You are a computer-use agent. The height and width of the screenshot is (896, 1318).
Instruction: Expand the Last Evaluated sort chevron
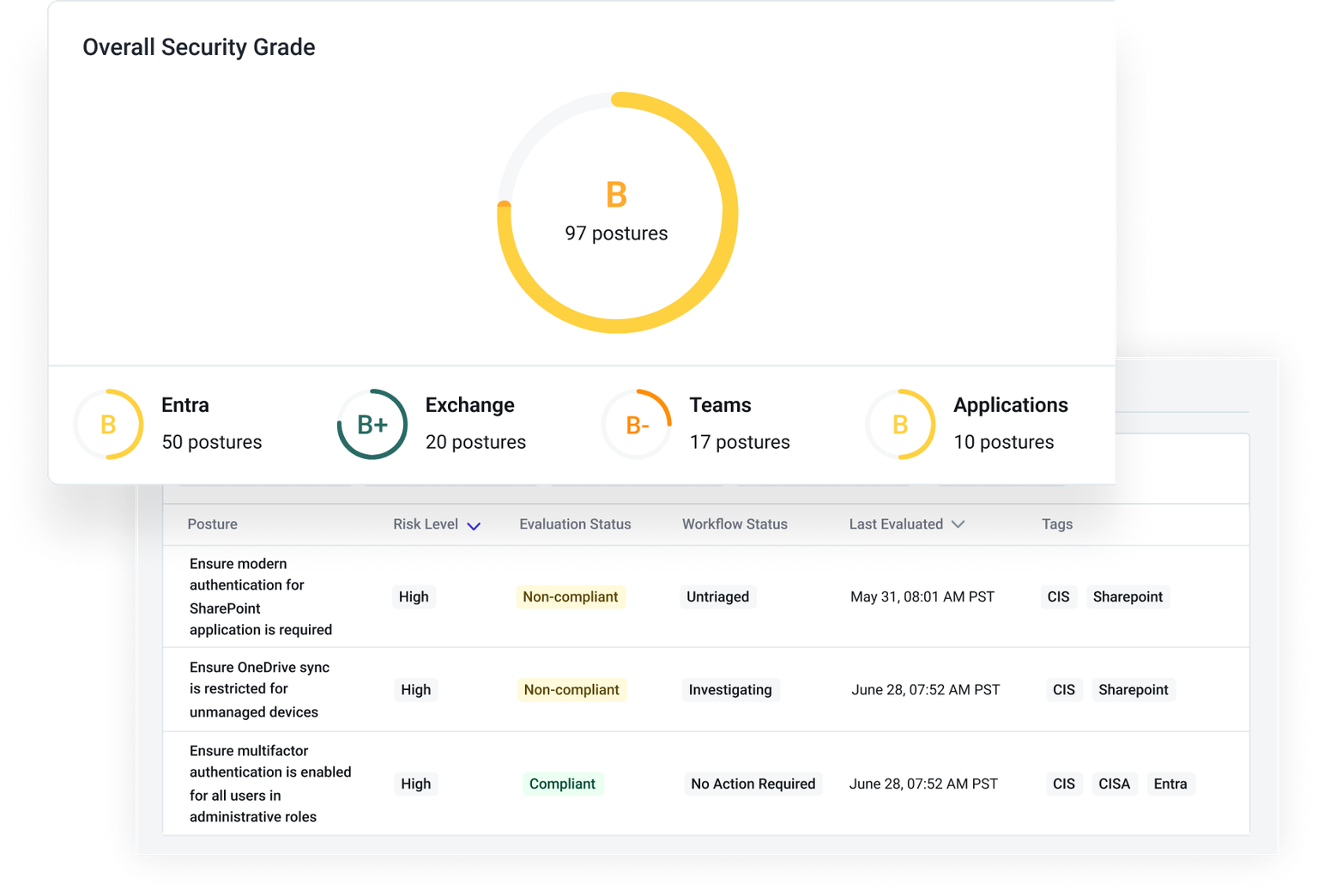[x=958, y=524]
